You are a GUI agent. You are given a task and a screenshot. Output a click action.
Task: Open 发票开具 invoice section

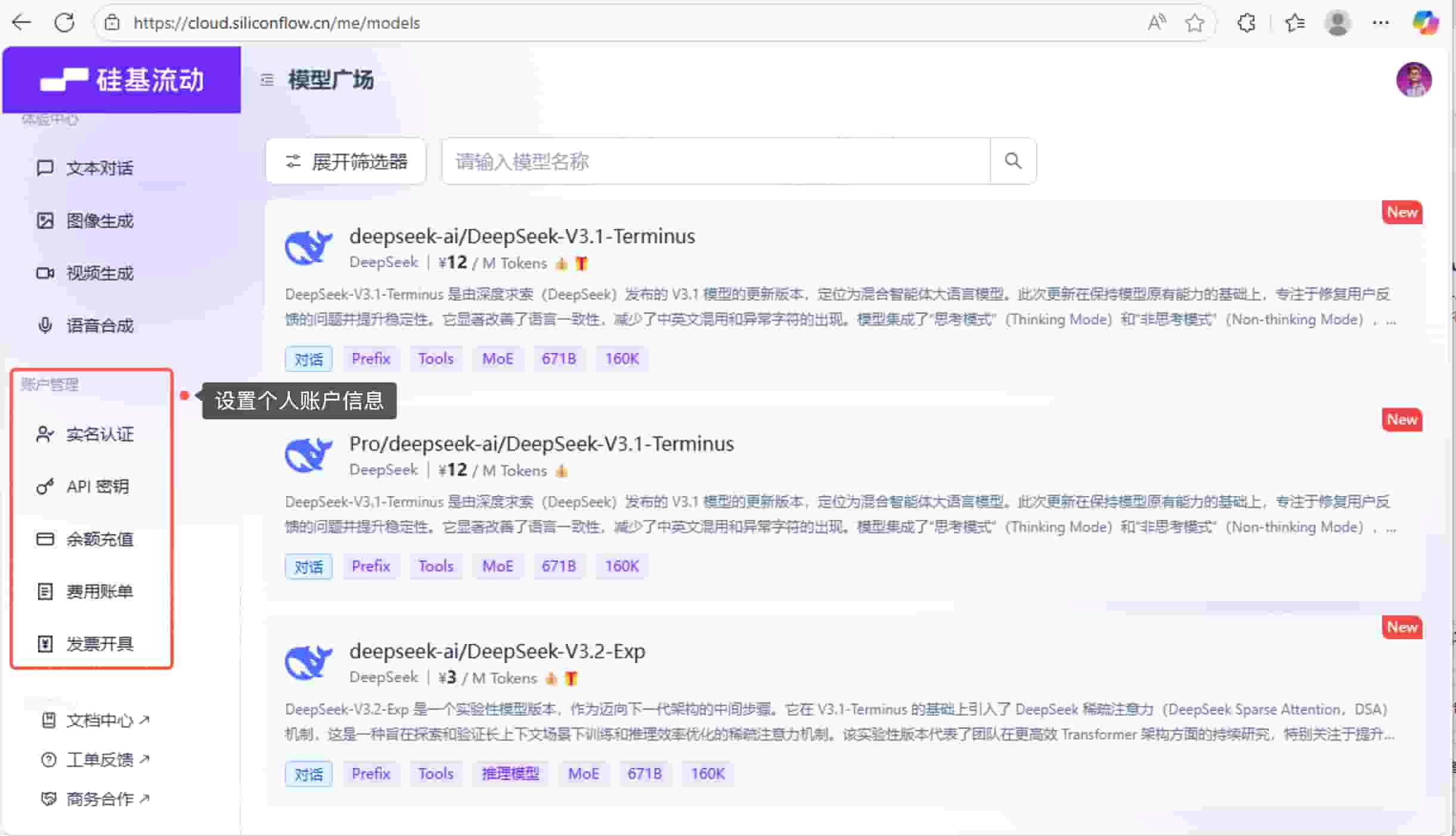[x=99, y=643]
